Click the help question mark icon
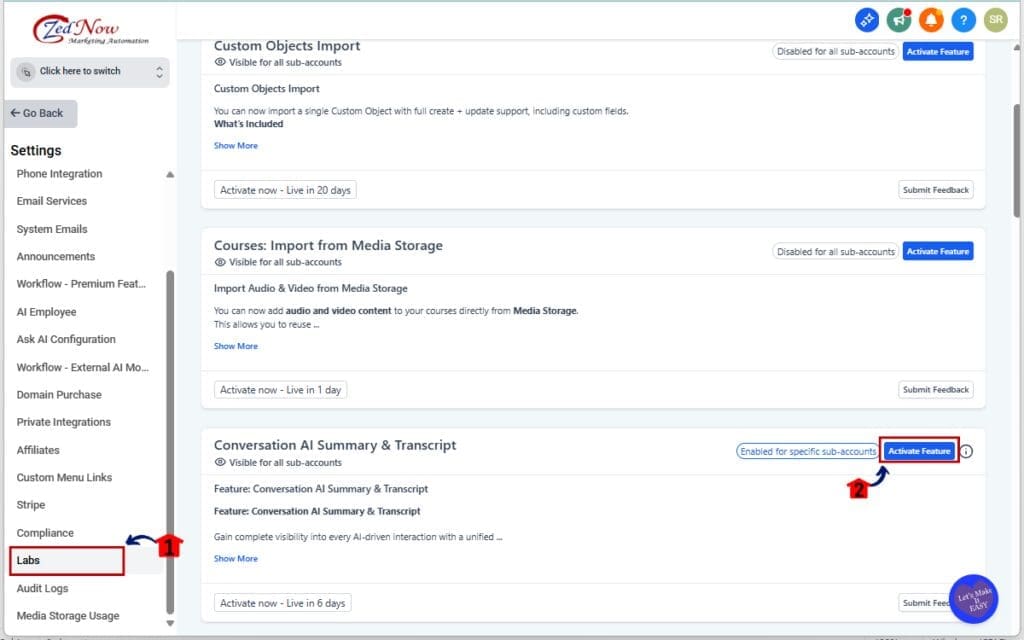This screenshot has height=640, width=1024. [x=963, y=19]
